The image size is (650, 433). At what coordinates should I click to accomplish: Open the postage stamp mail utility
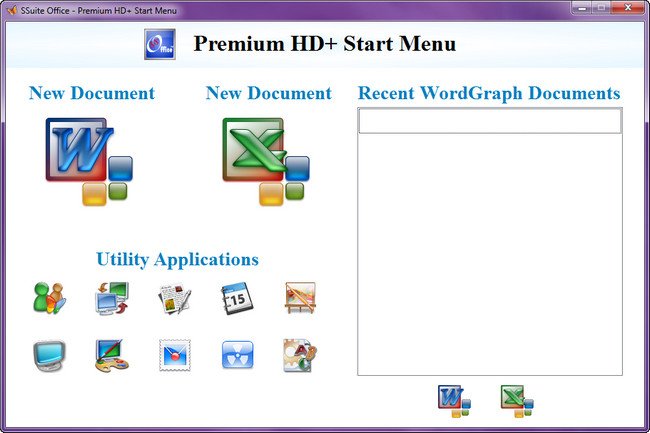(175, 355)
